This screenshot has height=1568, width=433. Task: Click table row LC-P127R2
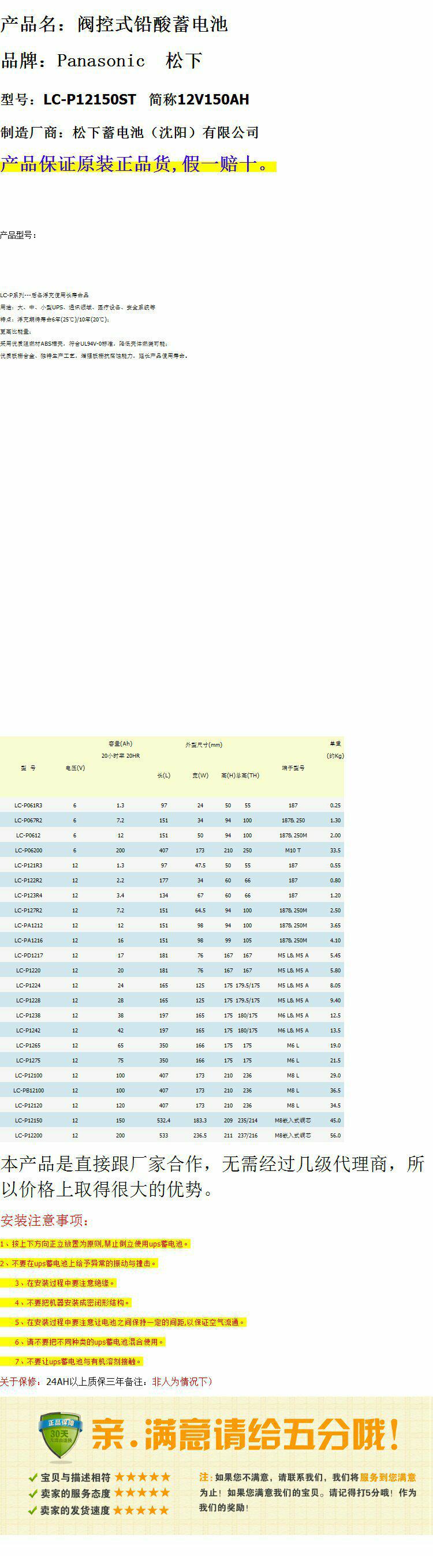(171, 910)
